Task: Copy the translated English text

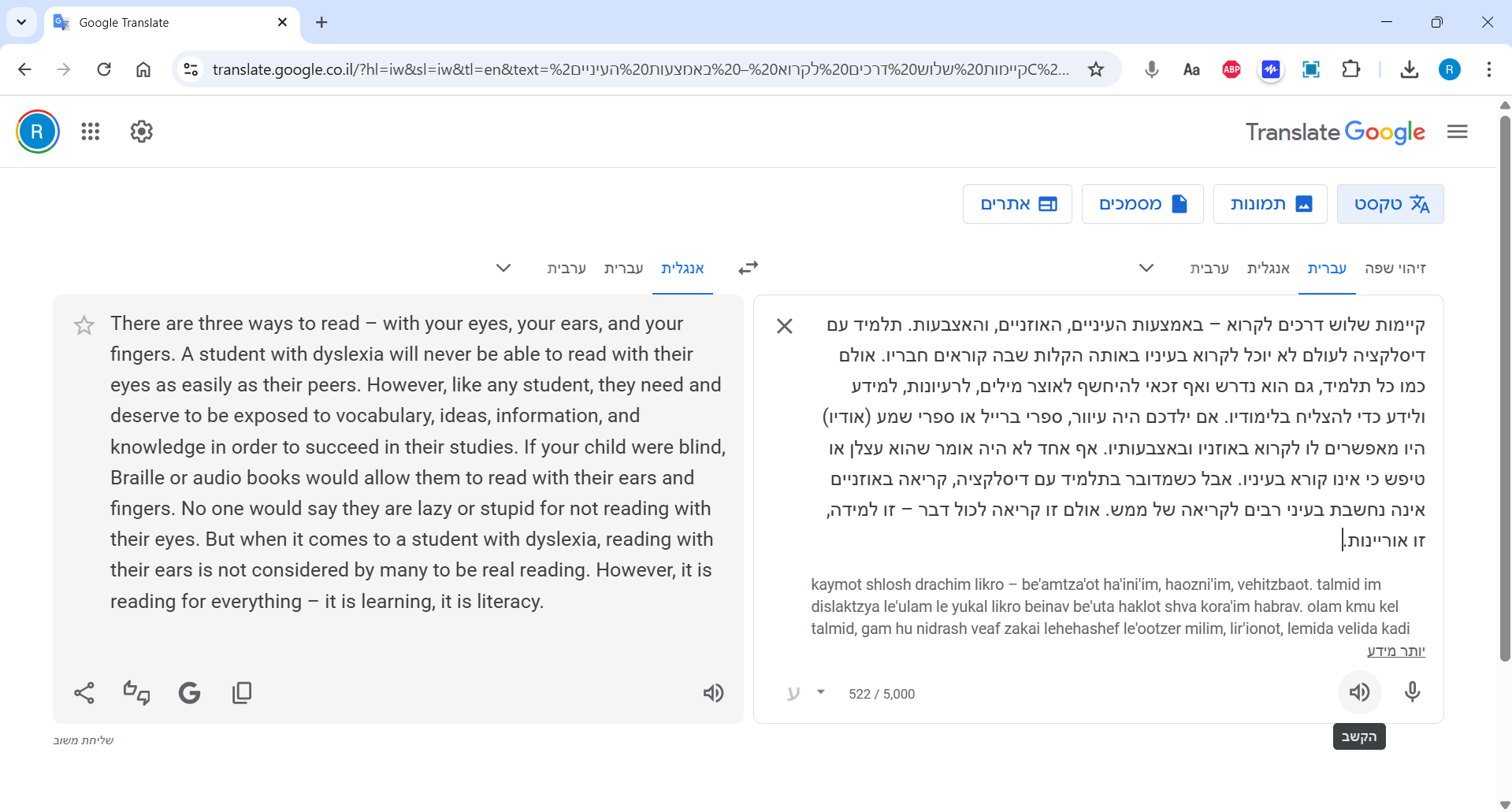Action: coord(242,693)
